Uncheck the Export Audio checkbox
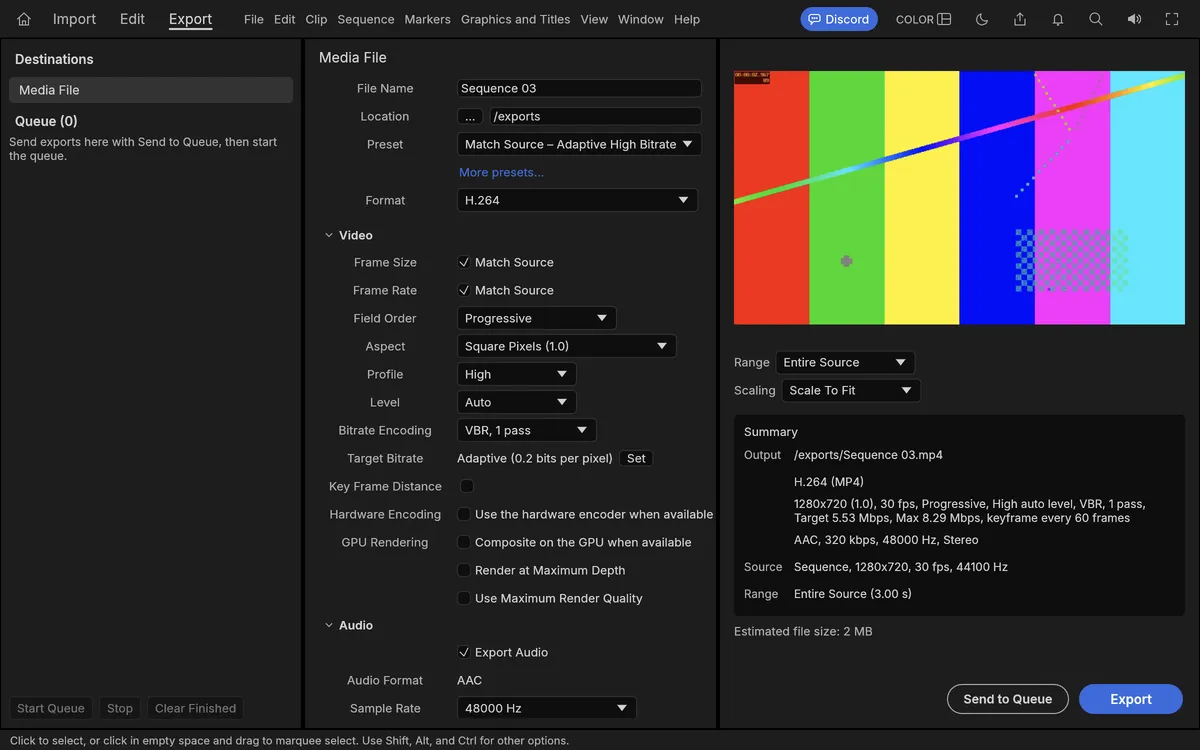 [x=464, y=652]
